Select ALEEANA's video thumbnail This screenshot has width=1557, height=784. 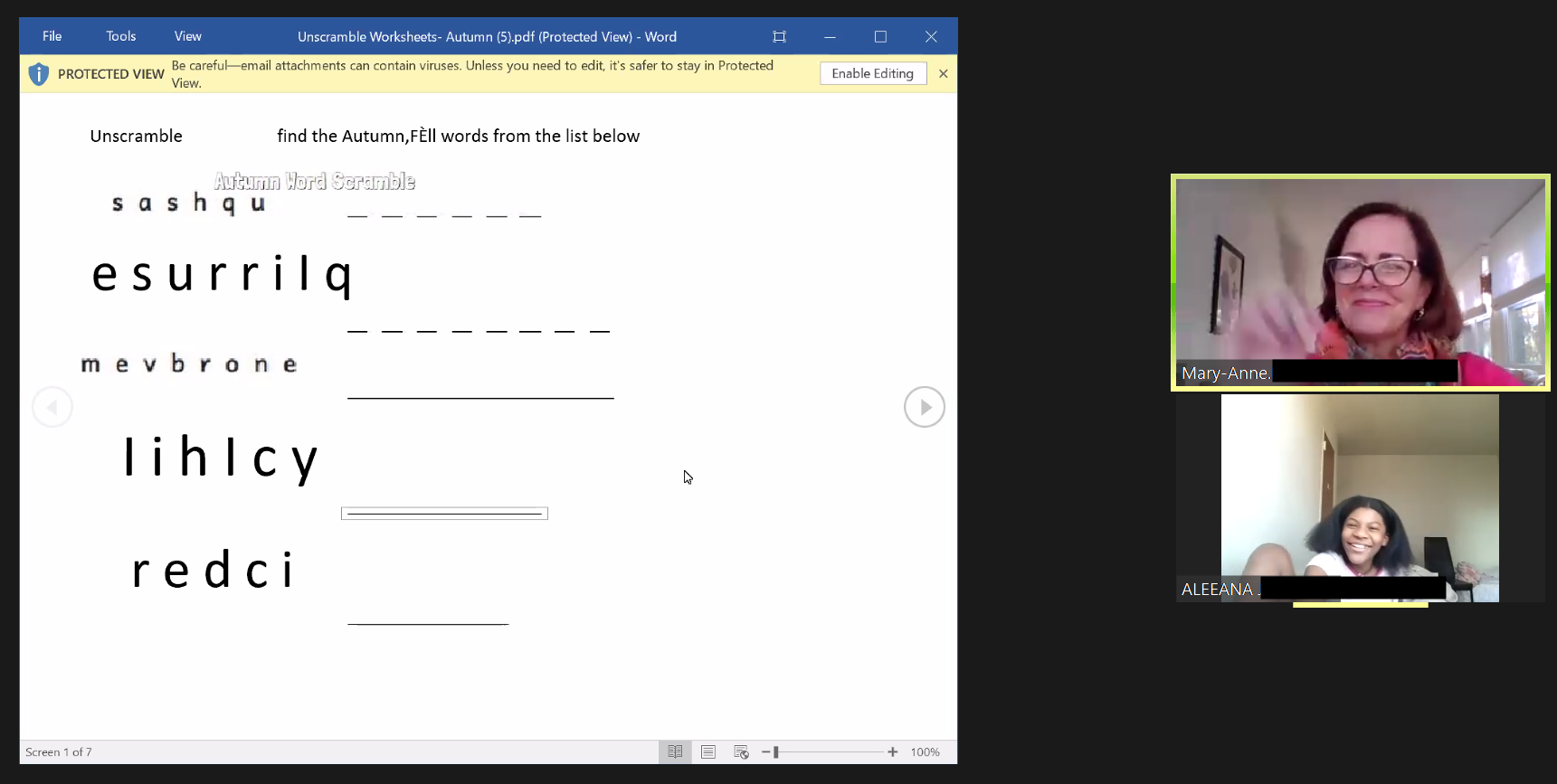click(x=1360, y=498)
